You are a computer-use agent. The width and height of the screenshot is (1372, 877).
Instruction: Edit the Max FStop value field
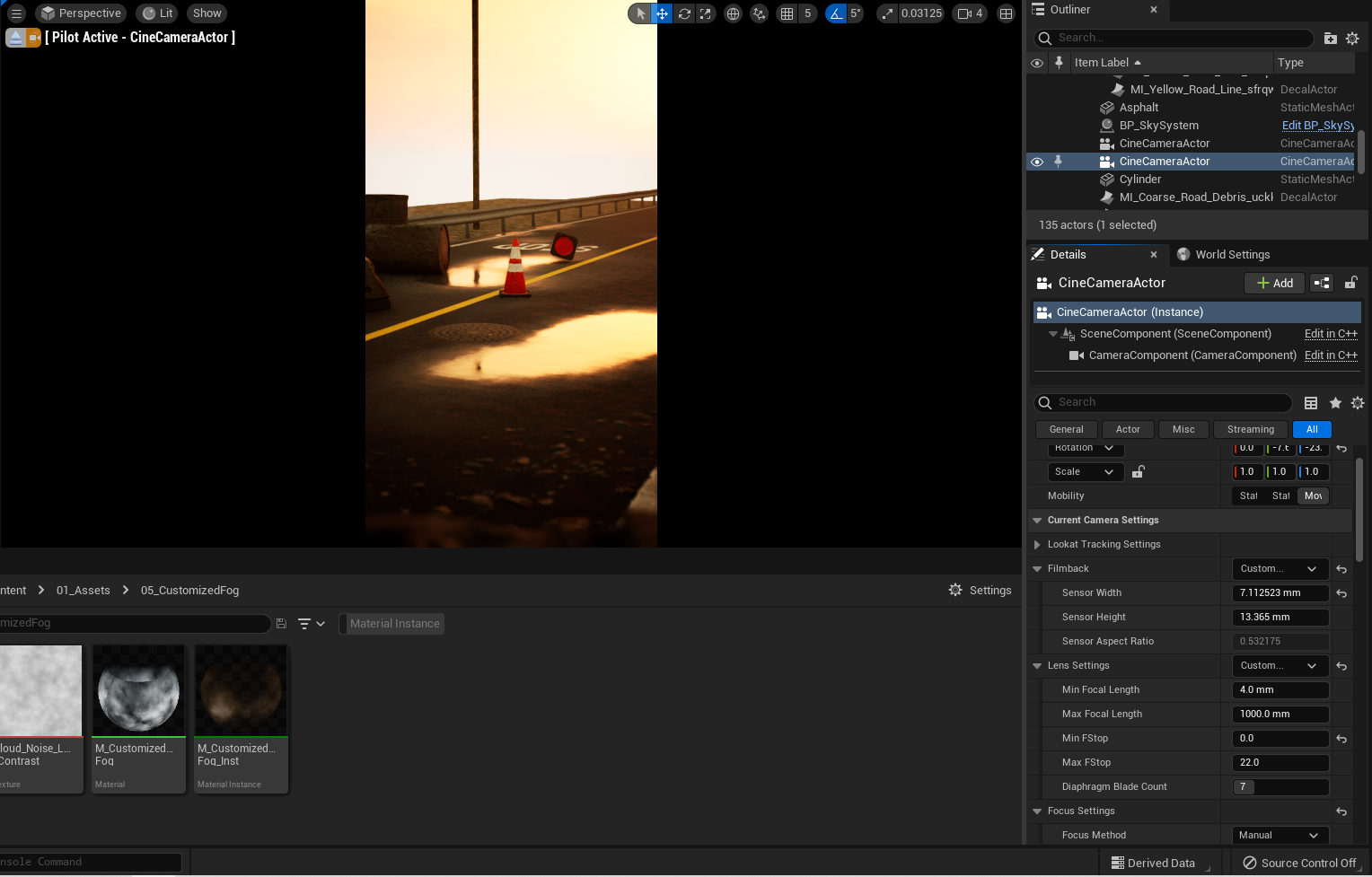[1280, 763]
